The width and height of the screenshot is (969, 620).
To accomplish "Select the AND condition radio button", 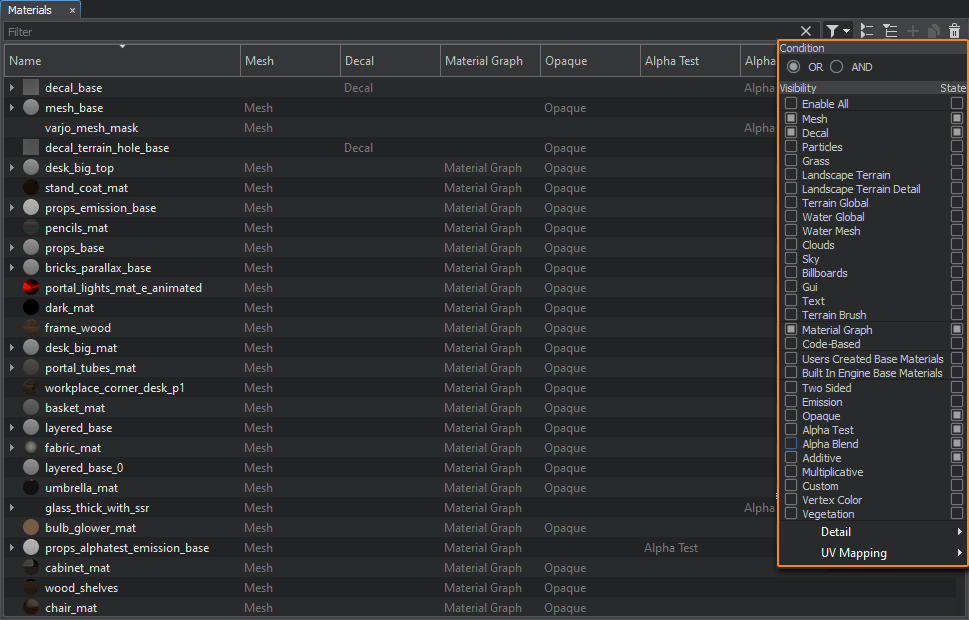I will tap(837, 67).
